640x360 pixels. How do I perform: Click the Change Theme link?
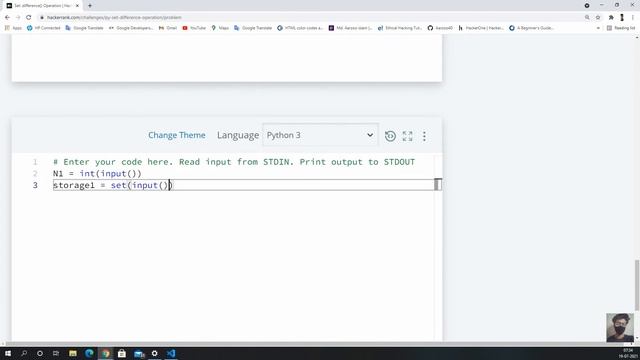point(177,135)
